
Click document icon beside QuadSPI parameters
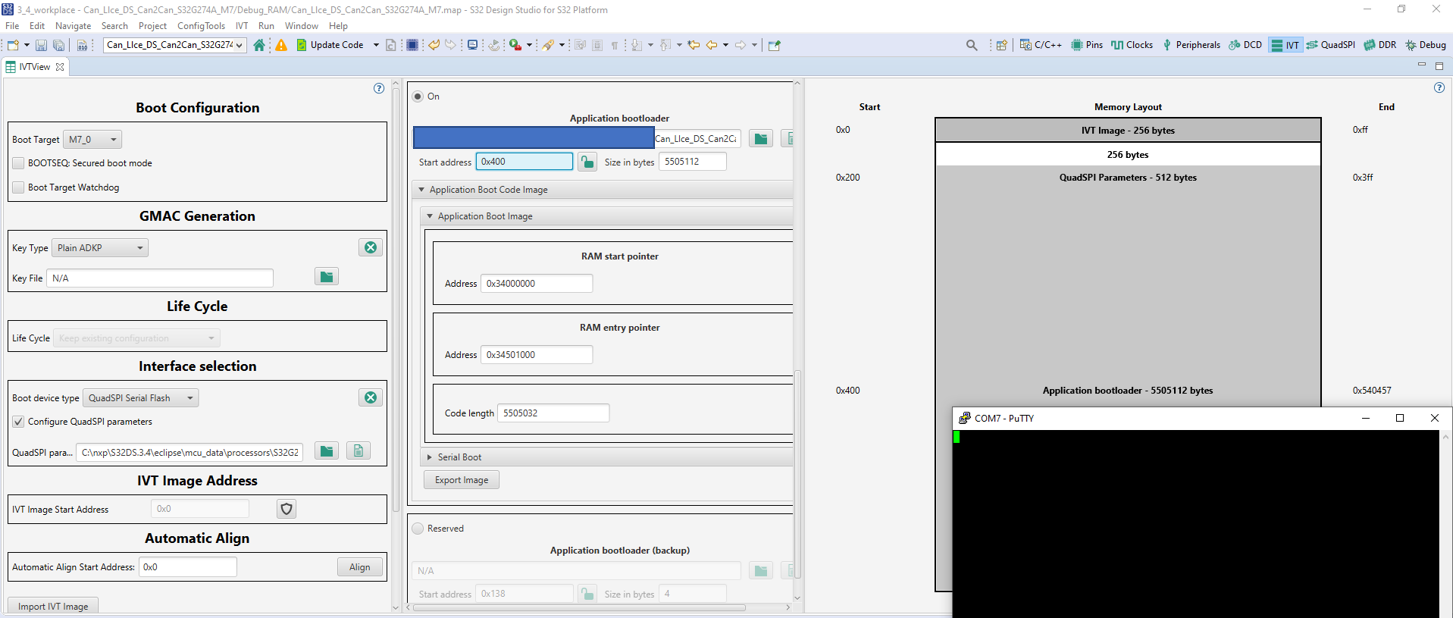(x=358, y=451)
